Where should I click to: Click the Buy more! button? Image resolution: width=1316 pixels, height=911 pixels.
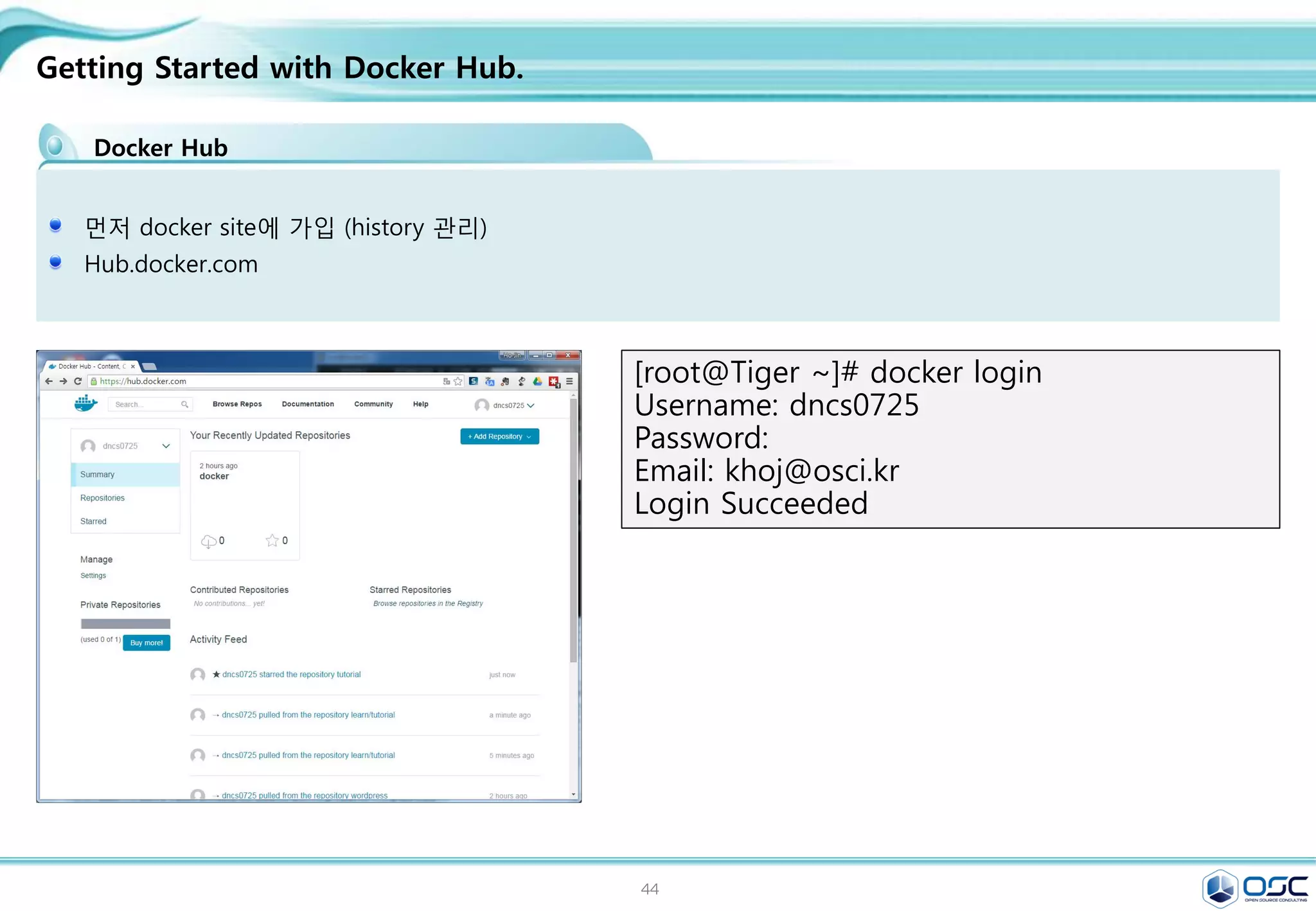147,642
